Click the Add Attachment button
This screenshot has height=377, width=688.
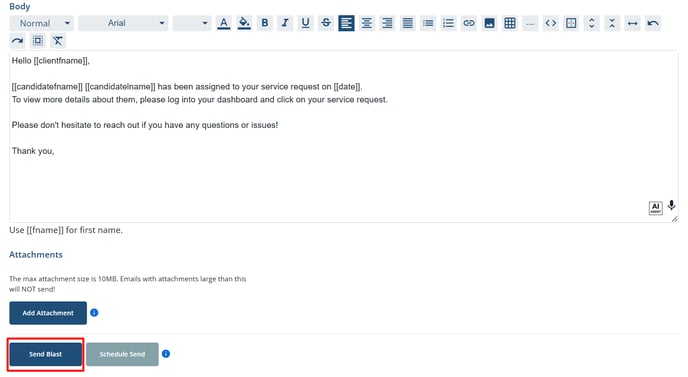point(48,313)
